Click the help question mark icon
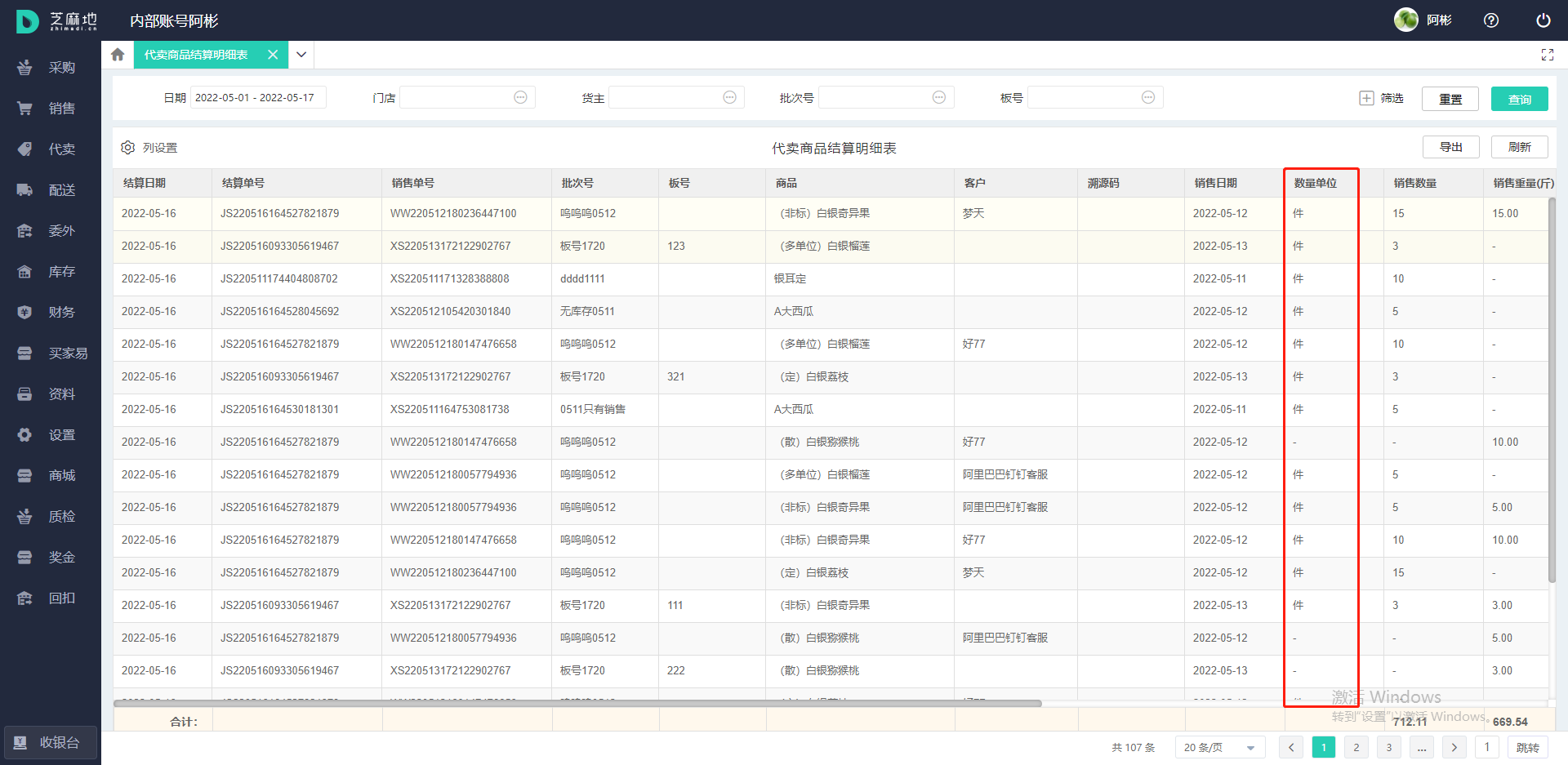Viewport: 1568px width, 765px height. [1491, 20]
